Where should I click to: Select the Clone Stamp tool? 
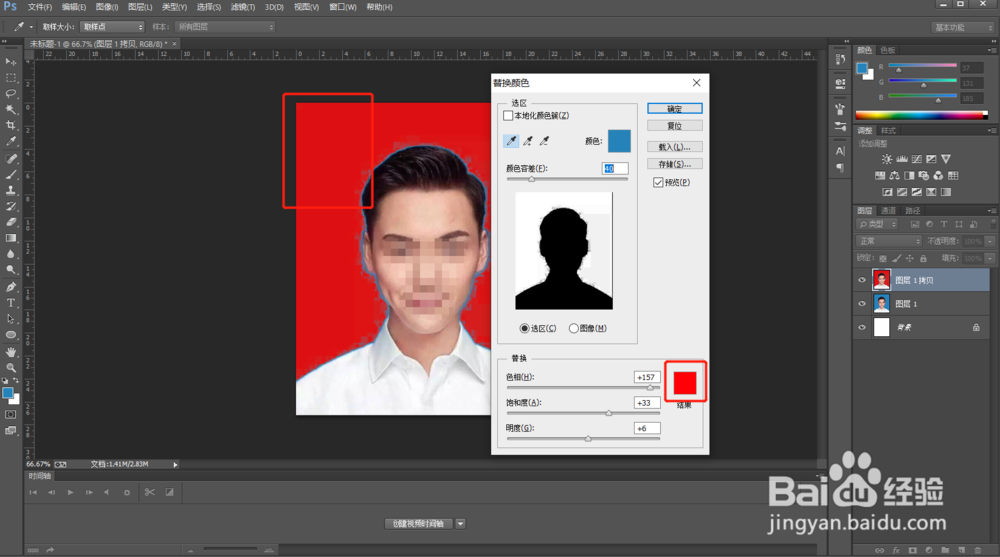[11, 190]
